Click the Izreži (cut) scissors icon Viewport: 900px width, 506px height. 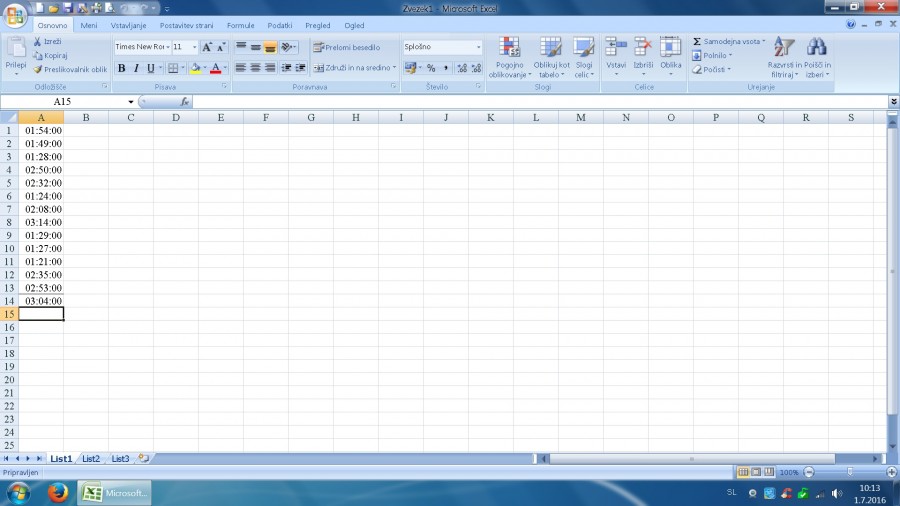[38, 42]
